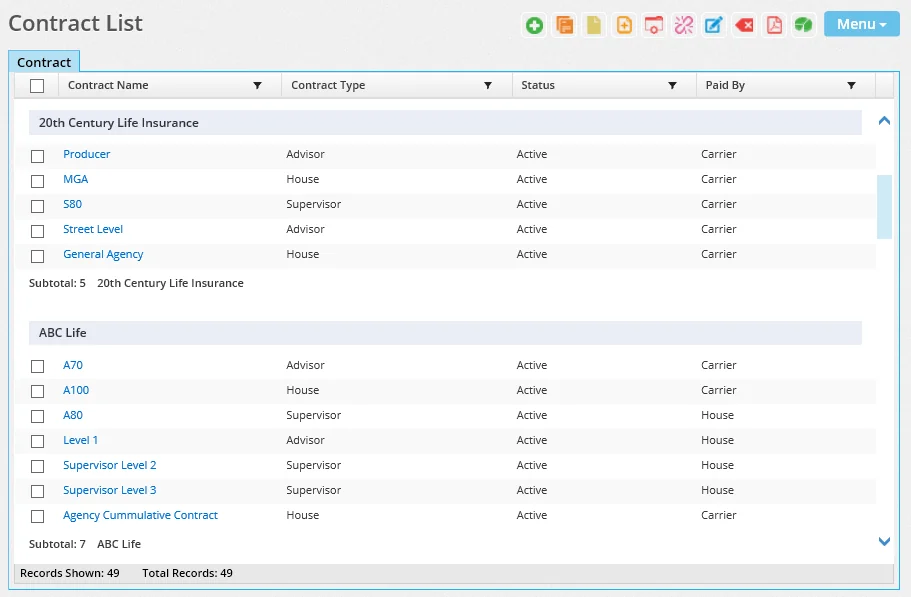Screen dimensions: 911x597
Task: Select the Add Document icon
Action: (x=624, y=25)
